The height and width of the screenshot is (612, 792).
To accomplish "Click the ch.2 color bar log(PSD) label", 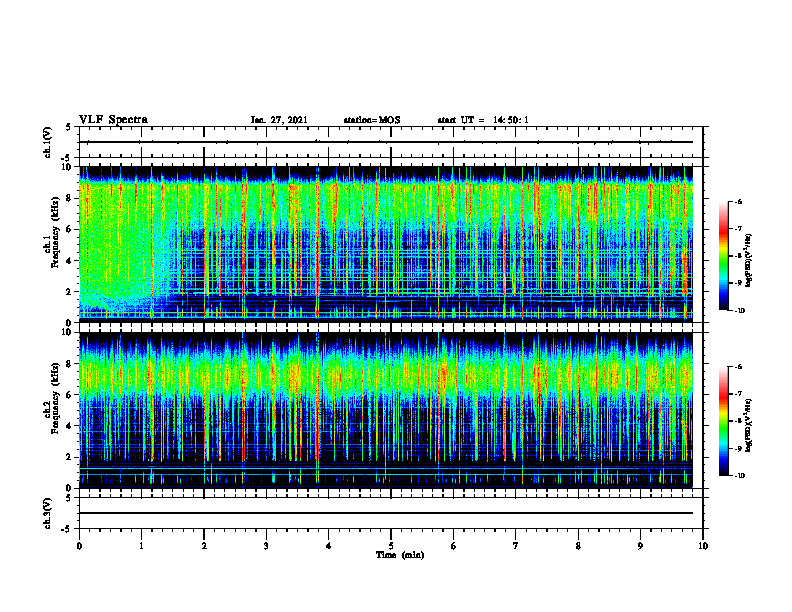I will tap(748, 425).
